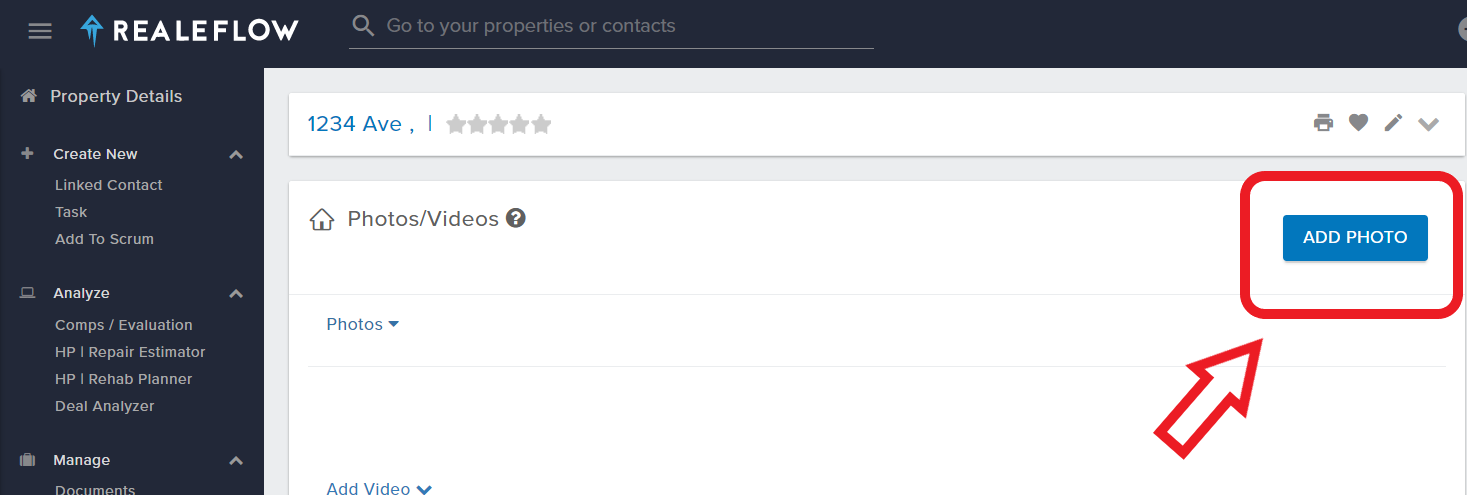
Task: Click the ADD PHOTO button
Action: tap(1355, 238)
